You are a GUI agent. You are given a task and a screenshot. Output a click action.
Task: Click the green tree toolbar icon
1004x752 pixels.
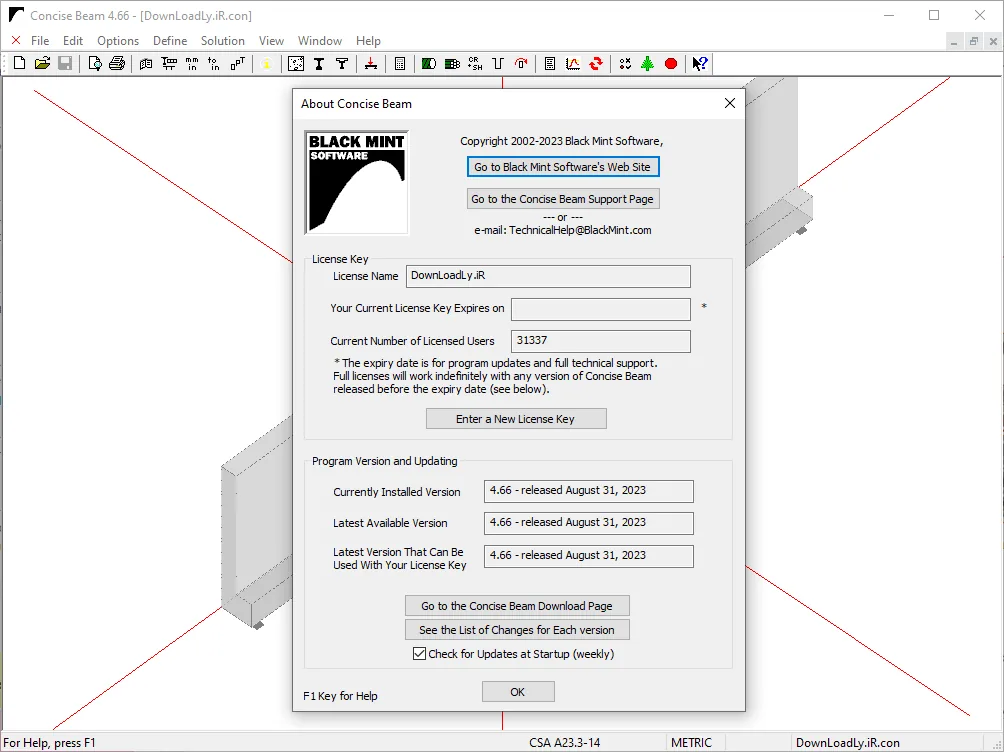tap(648, 63)
